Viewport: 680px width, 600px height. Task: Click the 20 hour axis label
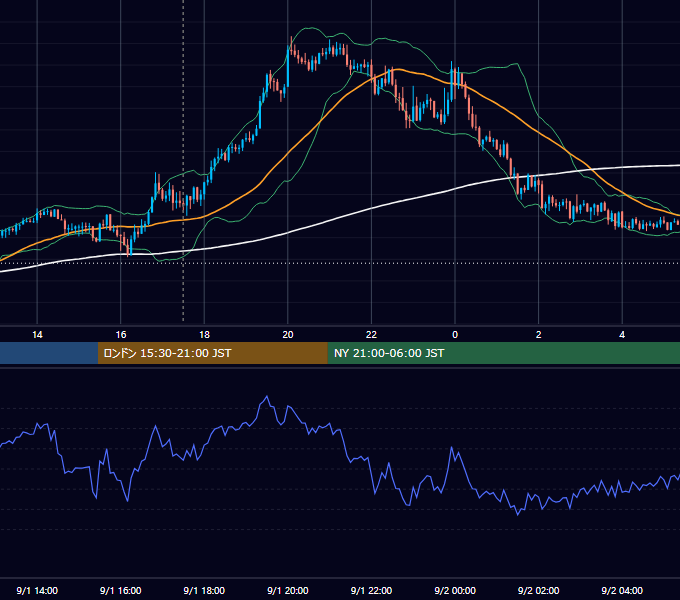[x=288, y=335]
